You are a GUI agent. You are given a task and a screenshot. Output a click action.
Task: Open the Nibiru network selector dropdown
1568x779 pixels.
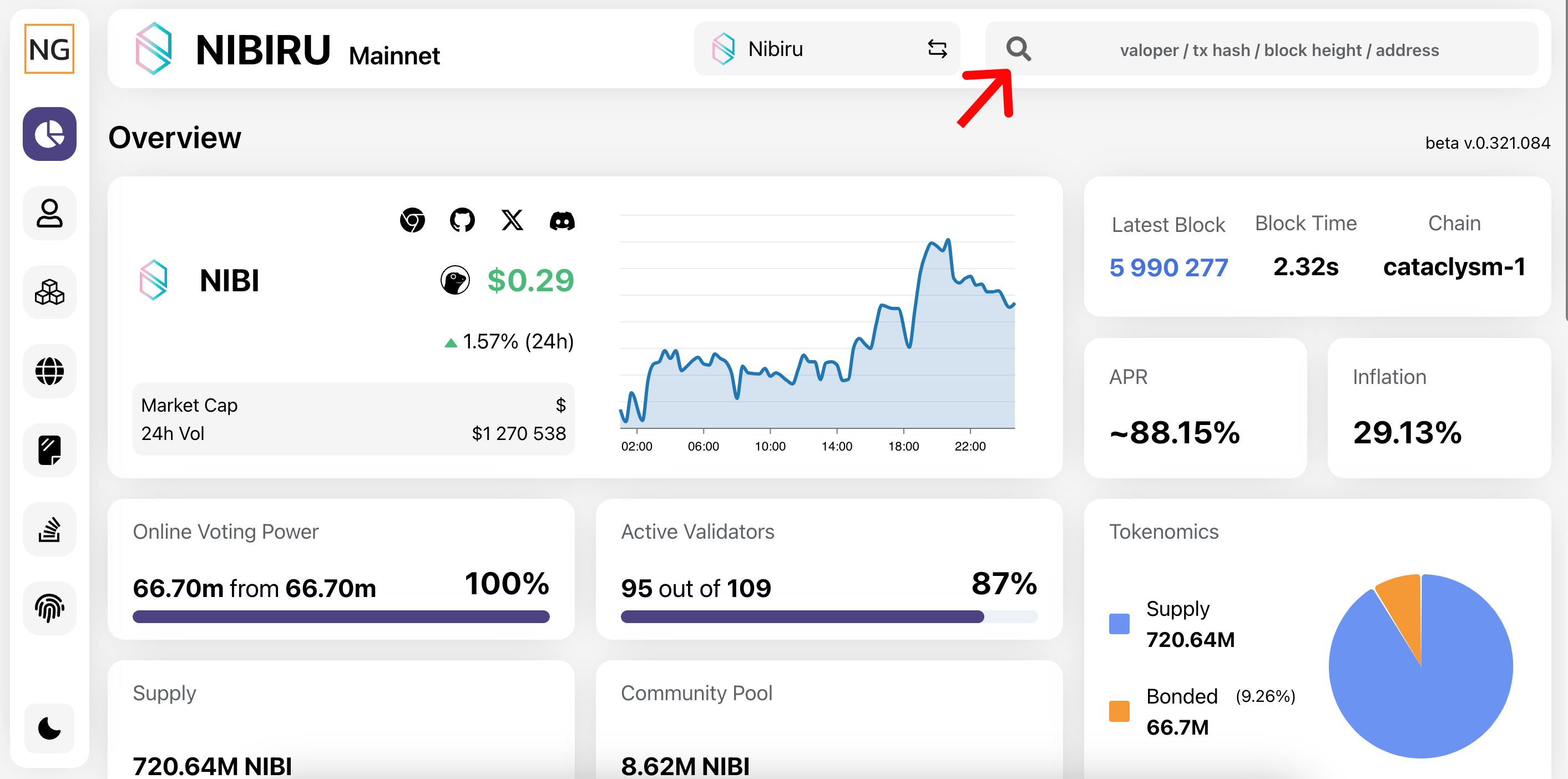pos(827,49)
